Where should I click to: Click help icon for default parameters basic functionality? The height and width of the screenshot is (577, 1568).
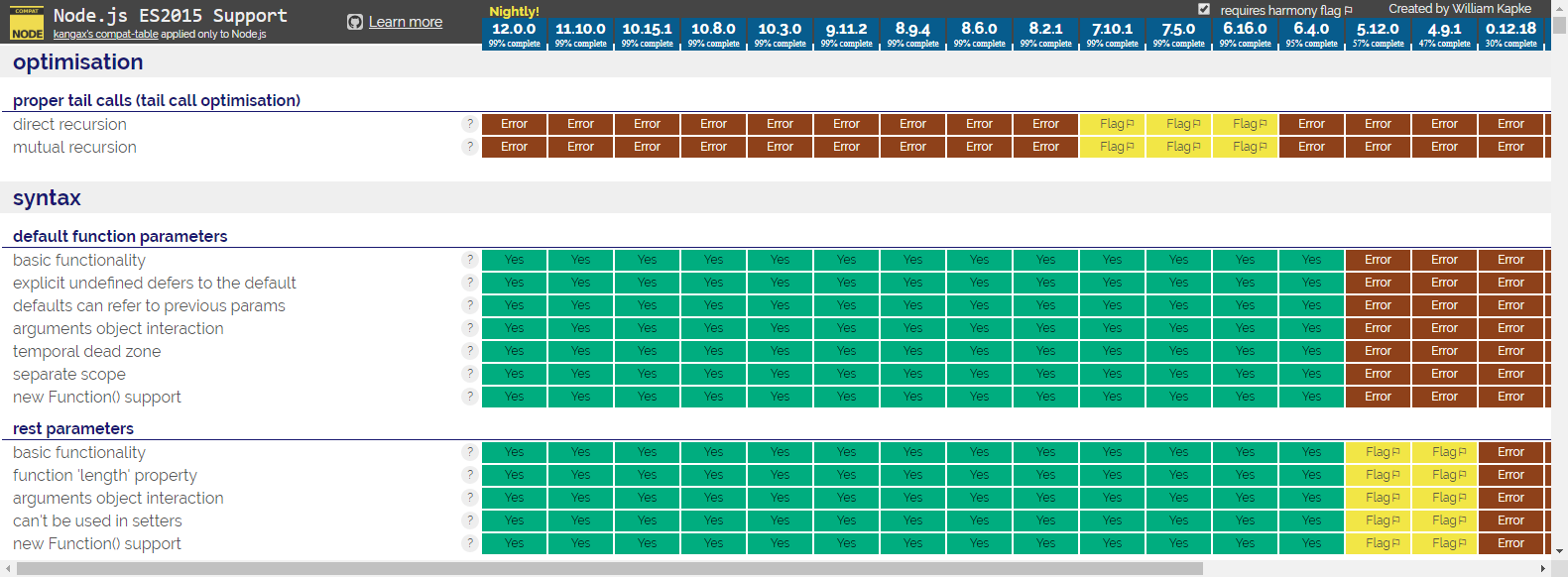[469, 260]
